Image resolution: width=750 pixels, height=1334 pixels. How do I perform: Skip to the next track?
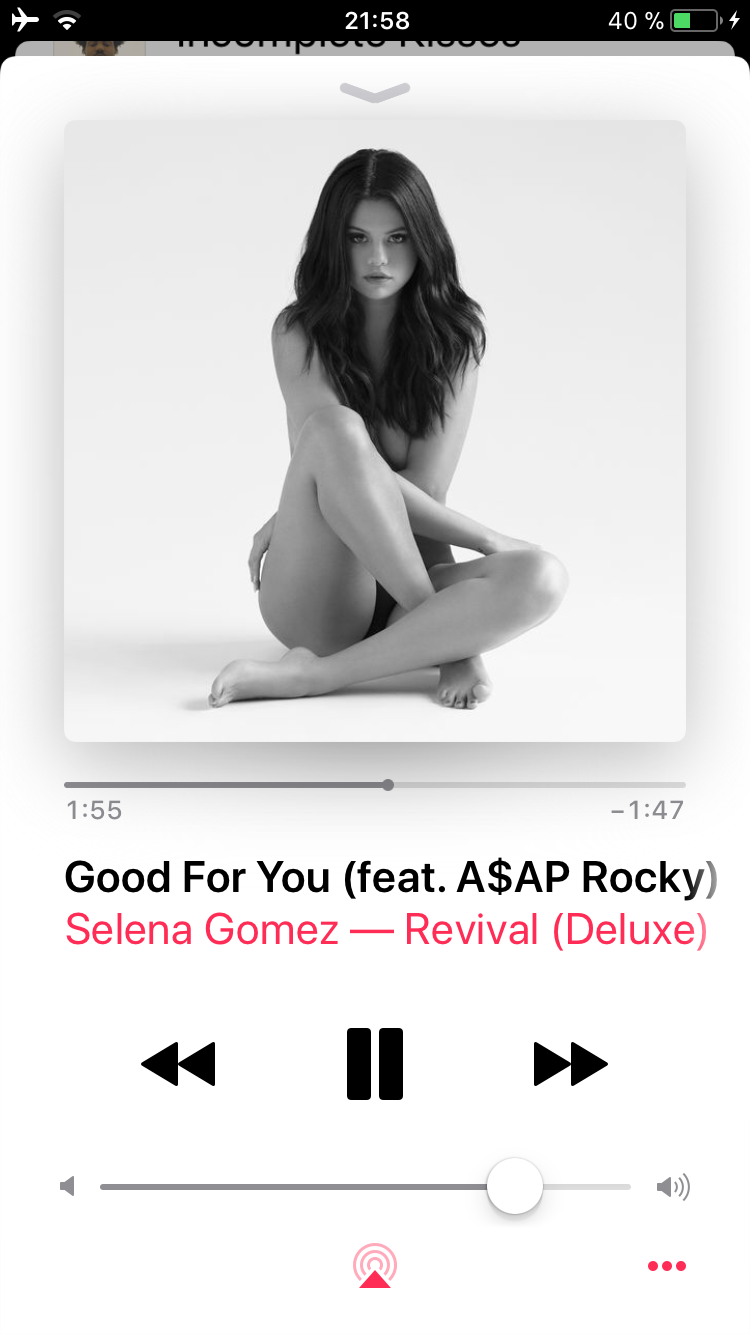pyautogui.click(x=571, y=1063)
